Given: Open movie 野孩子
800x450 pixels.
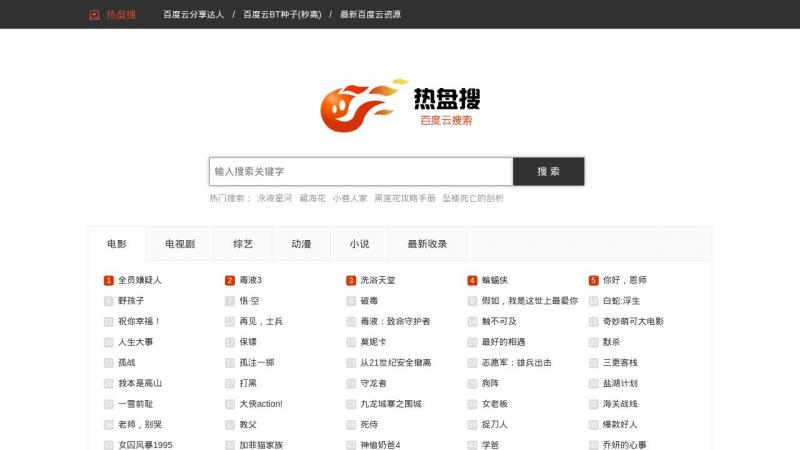Looking at the screenshot, I should tap(131, 301).
